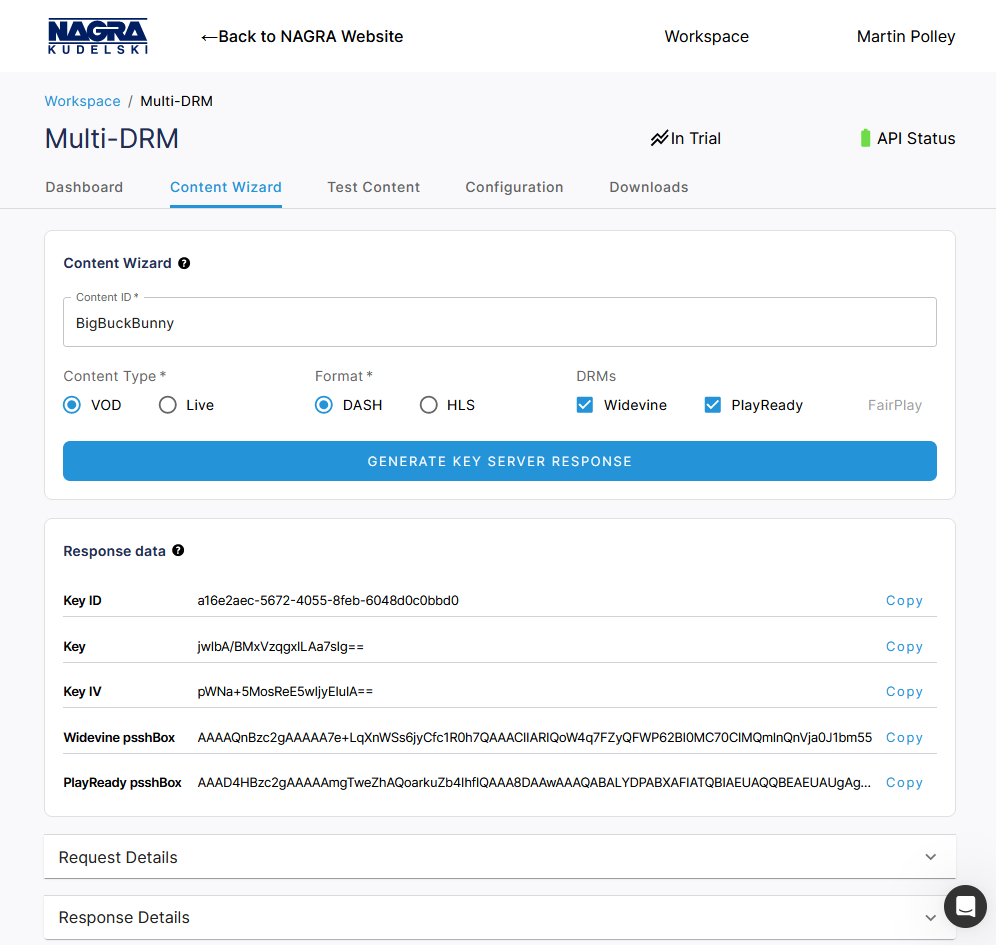
Task: Click the Response data help icon
Action: (x=178, y=551)
